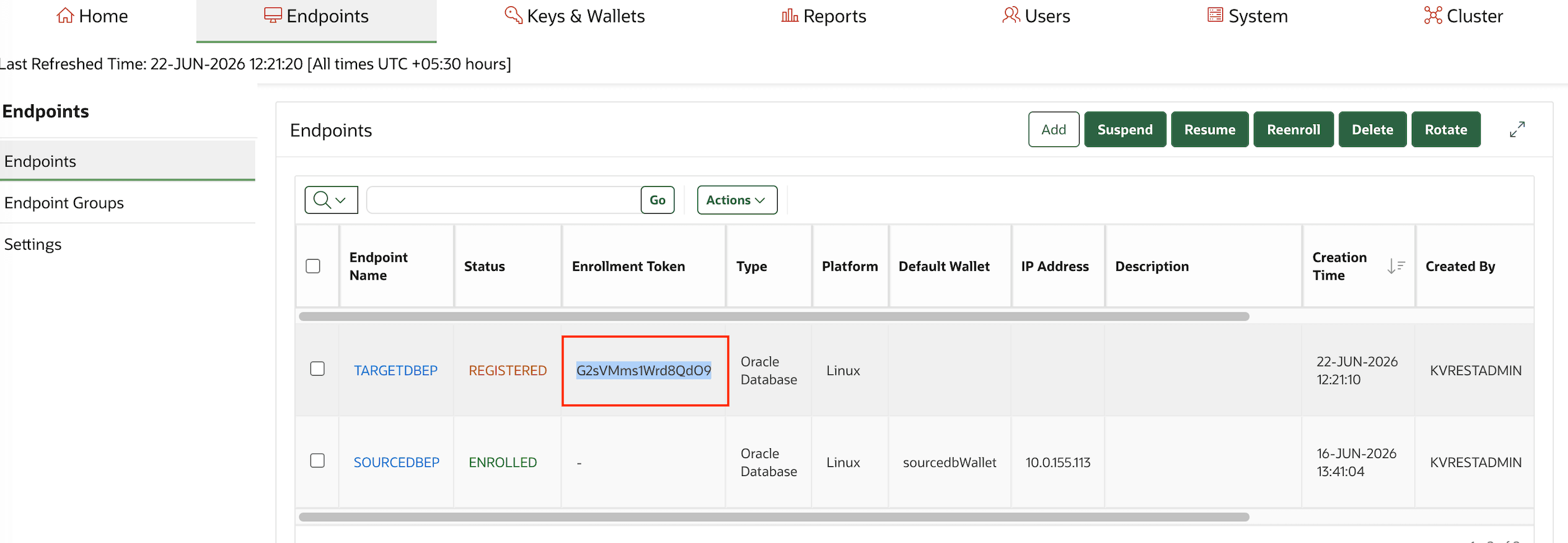
Task: Click the Keys & Wallets key icon
Action: 514,15
